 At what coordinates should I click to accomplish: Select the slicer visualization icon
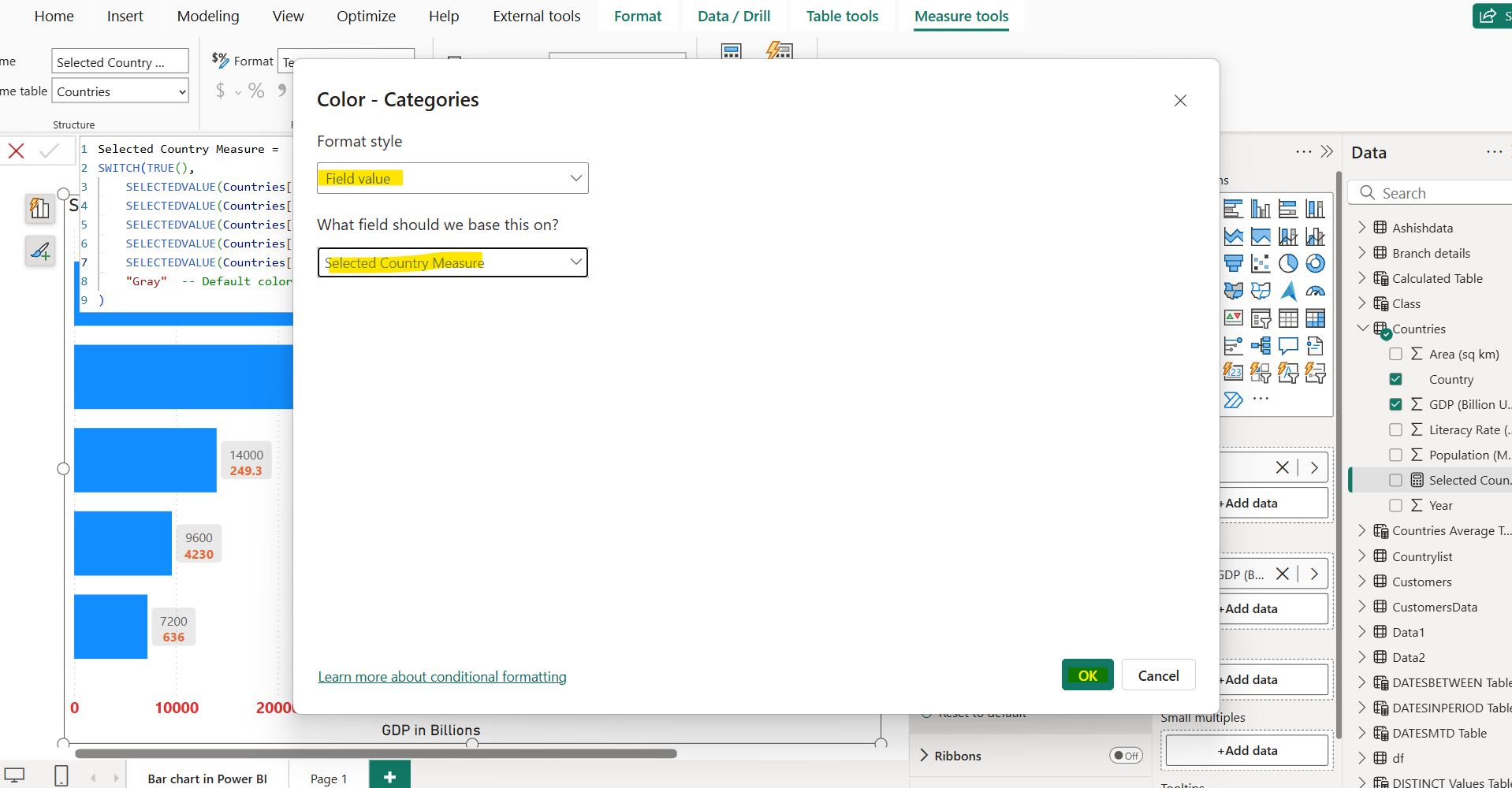point(1261,318)
